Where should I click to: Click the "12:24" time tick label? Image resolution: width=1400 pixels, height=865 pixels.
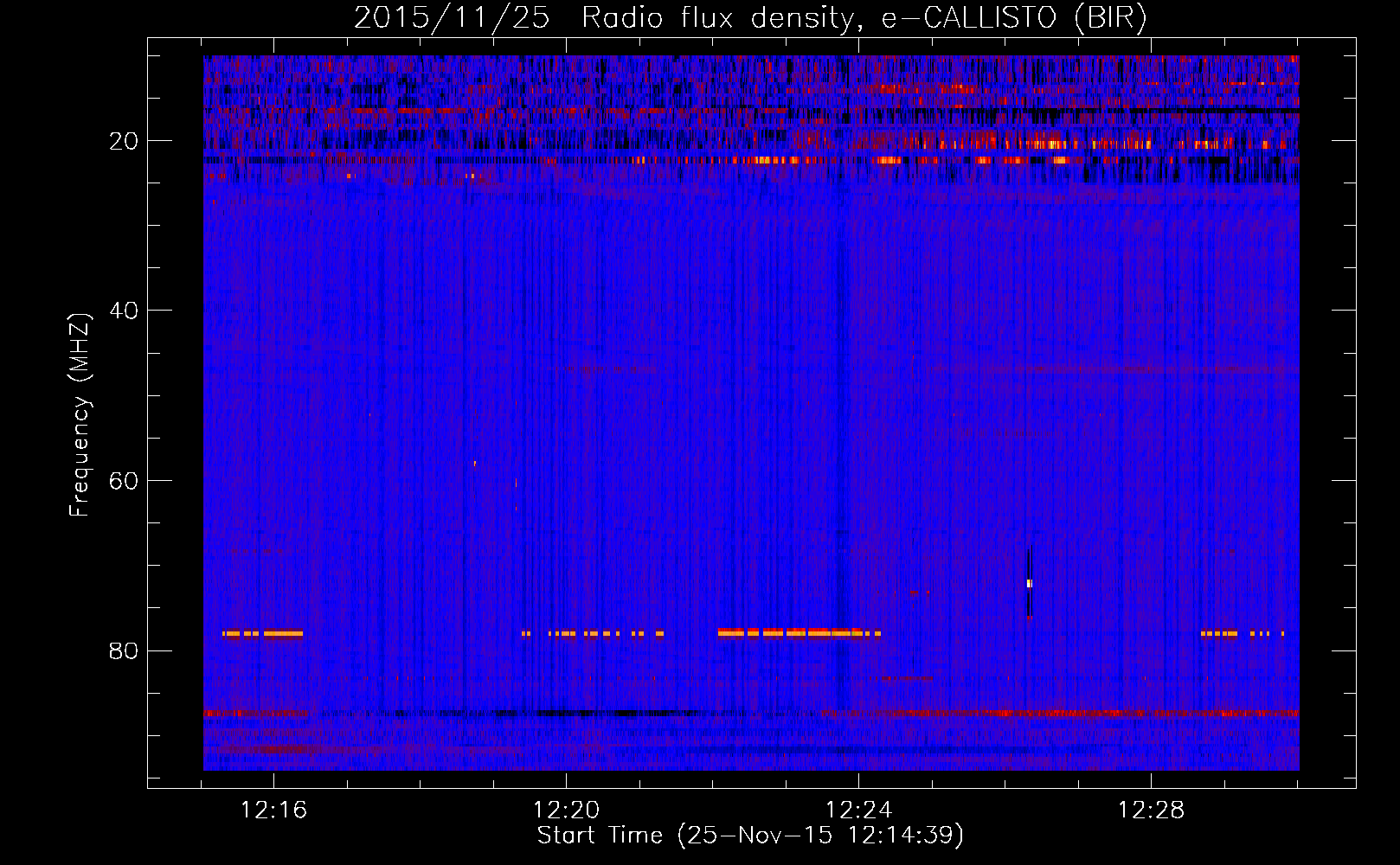pos(859,811)
